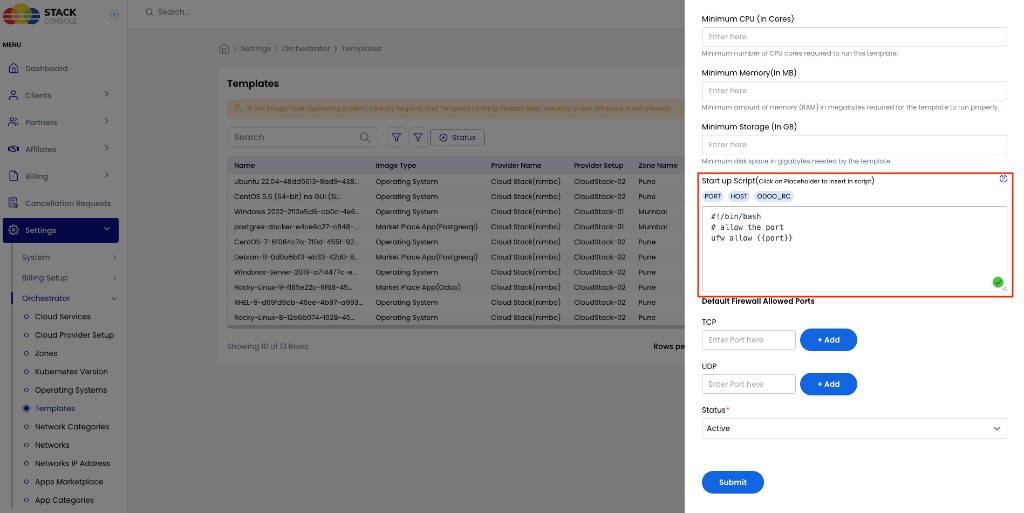Click inside the Start up Script text area
The width and height of the screenshot is (1024, 513).
tap(854, 249)
